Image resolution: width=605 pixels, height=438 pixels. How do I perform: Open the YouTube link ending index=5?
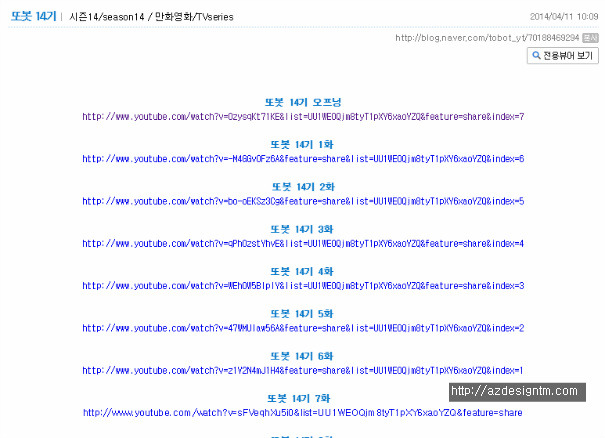coord(303,201)
